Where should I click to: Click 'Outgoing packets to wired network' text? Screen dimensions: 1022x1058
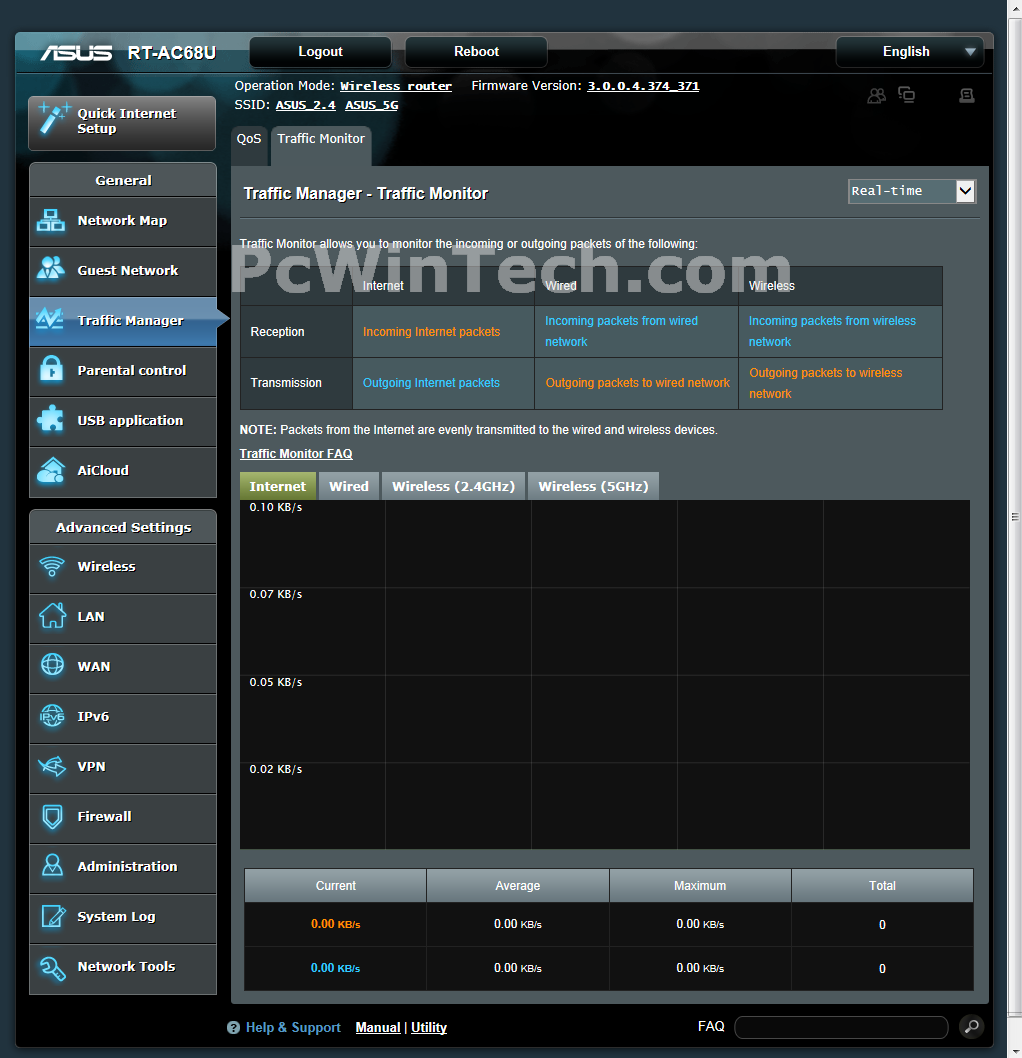coord(637,383)
